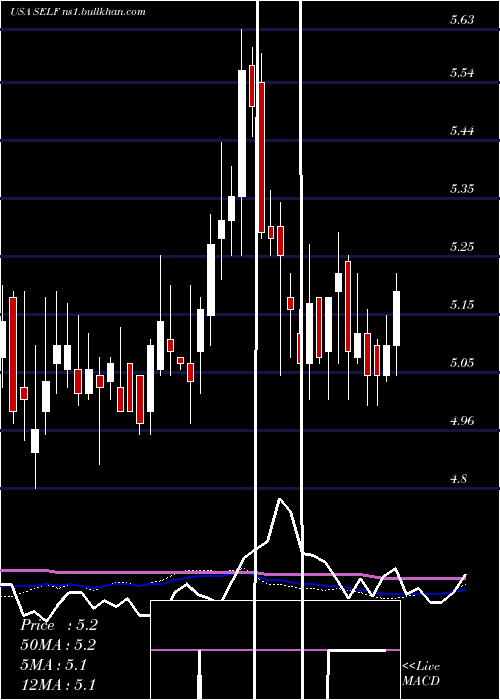Click the 5.15 price axis label
Screen dimensions: 500x700
(x=462, y=305)
